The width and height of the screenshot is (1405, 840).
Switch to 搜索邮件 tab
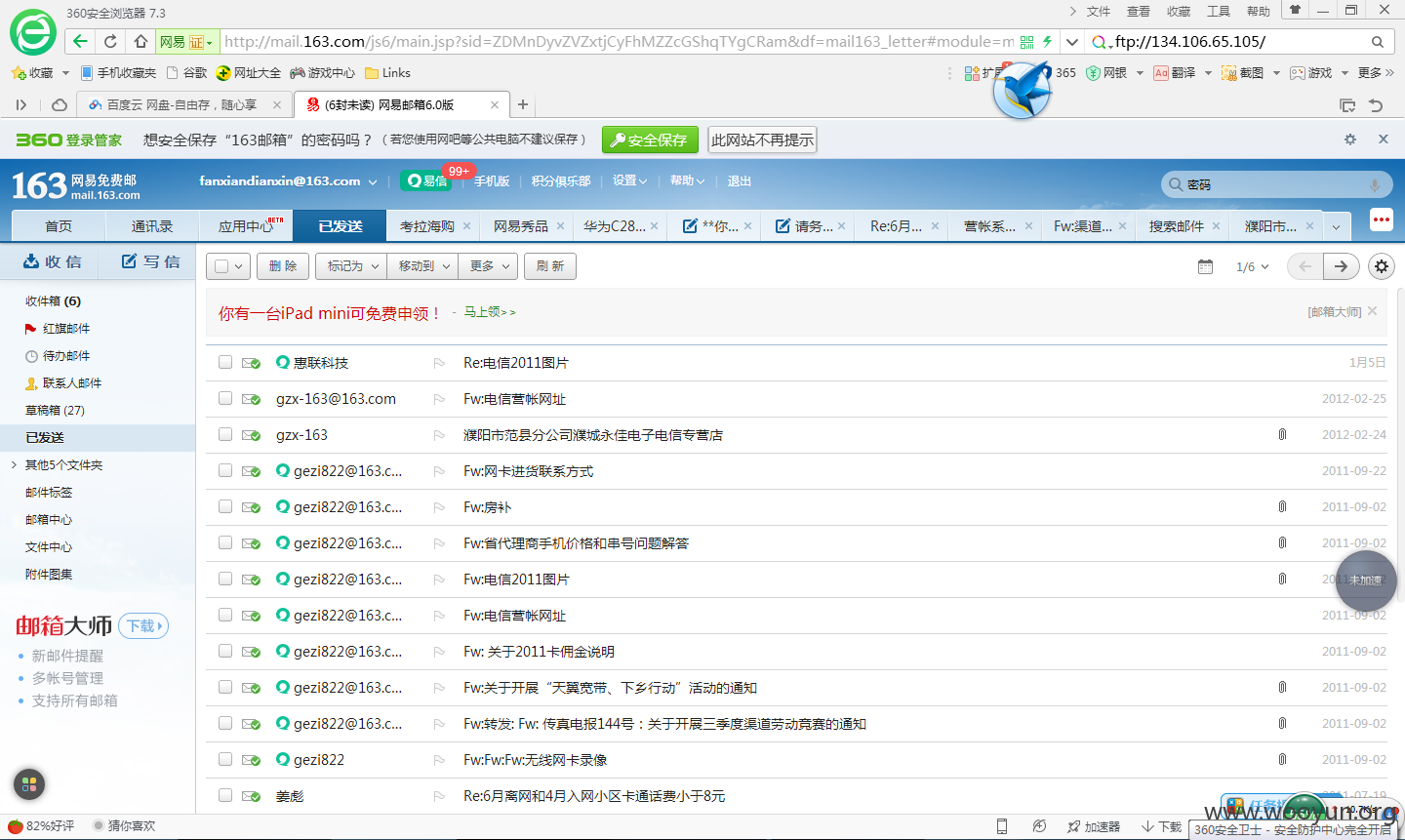[x=1177, y=226]
